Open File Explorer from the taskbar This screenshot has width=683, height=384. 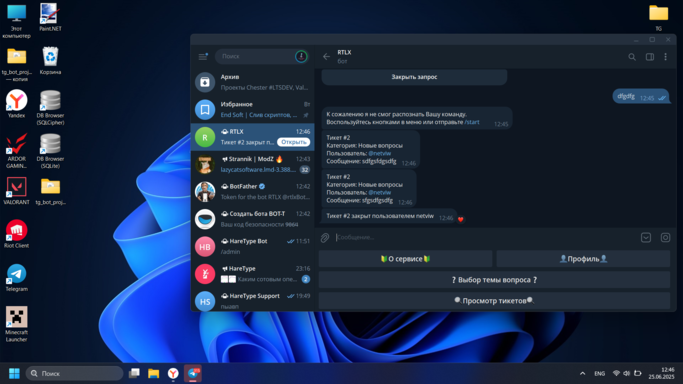153,374
